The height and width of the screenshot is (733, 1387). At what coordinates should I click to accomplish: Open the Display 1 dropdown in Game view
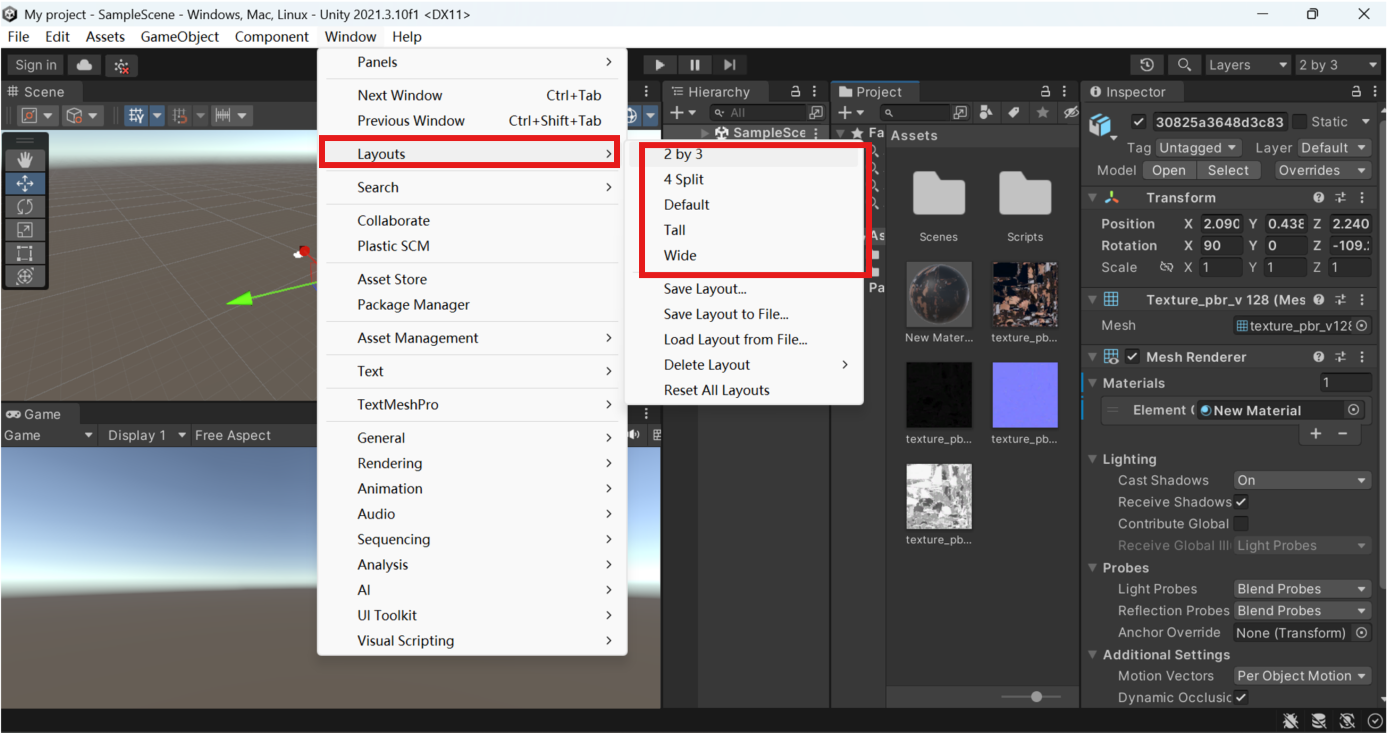[147, 435]
